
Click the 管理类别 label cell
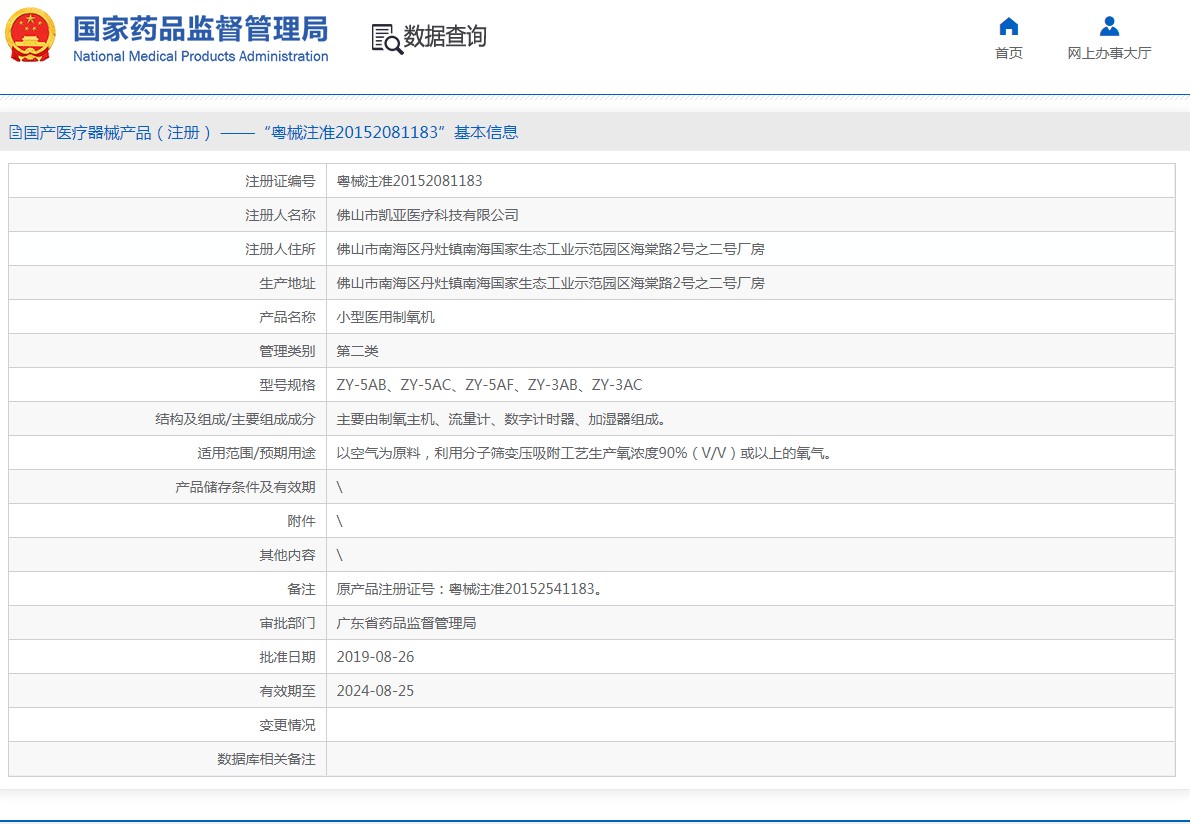167,351
